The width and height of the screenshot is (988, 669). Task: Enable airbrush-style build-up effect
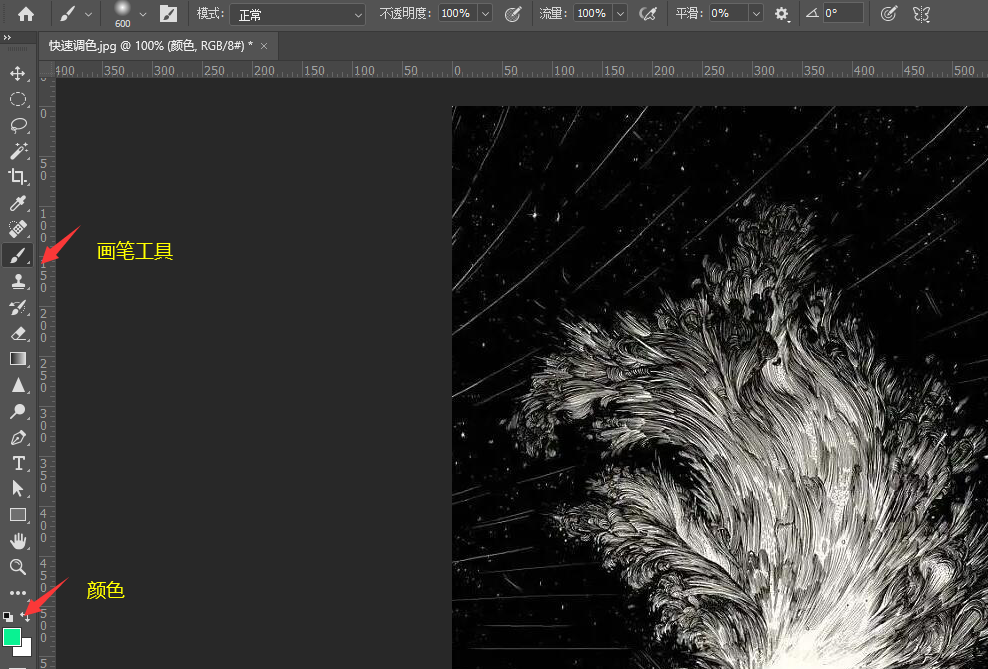[648, 14]
